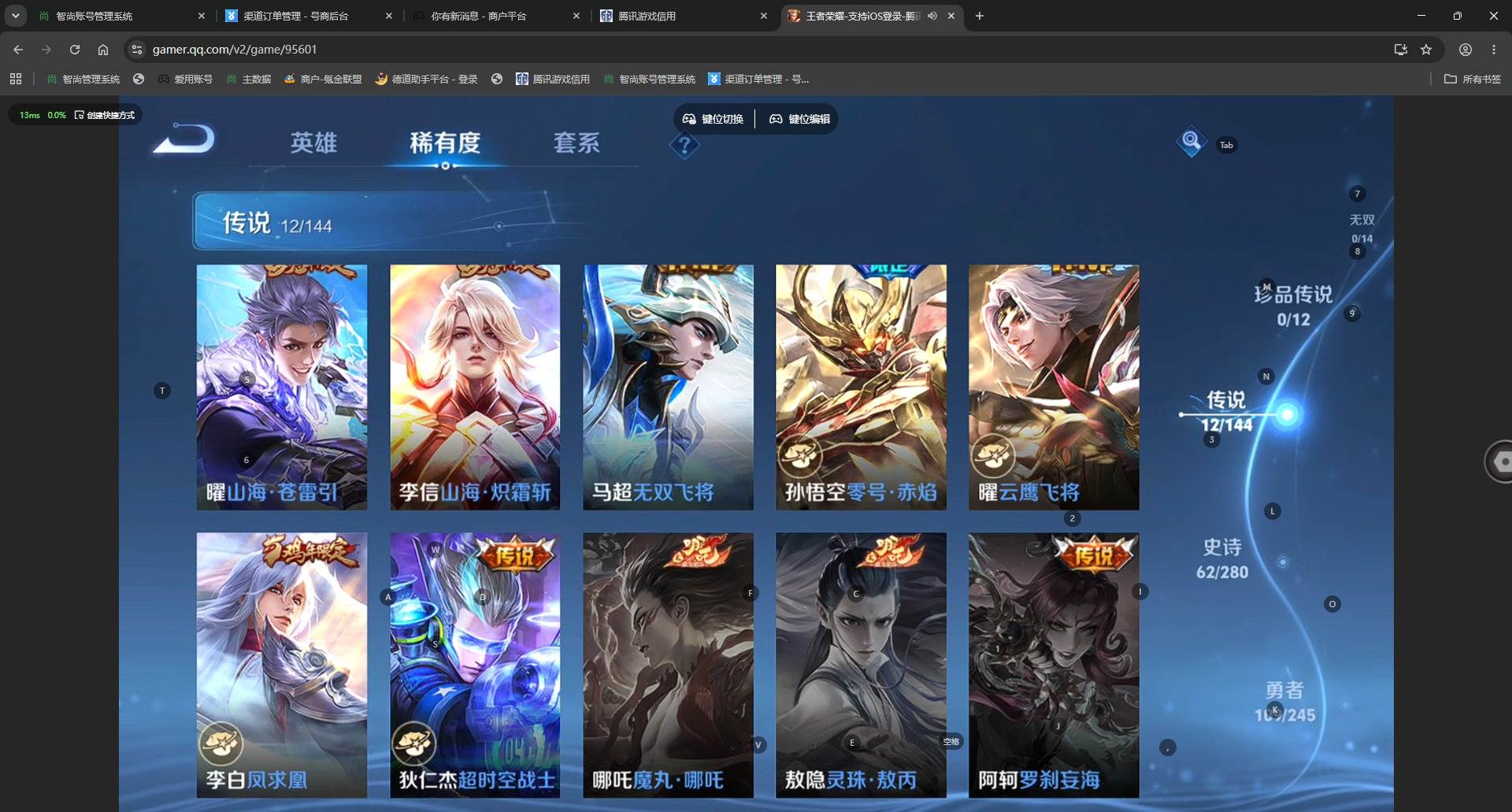Click the browser forward button
The image size is (1512, 812).
(x=46, y=50)
